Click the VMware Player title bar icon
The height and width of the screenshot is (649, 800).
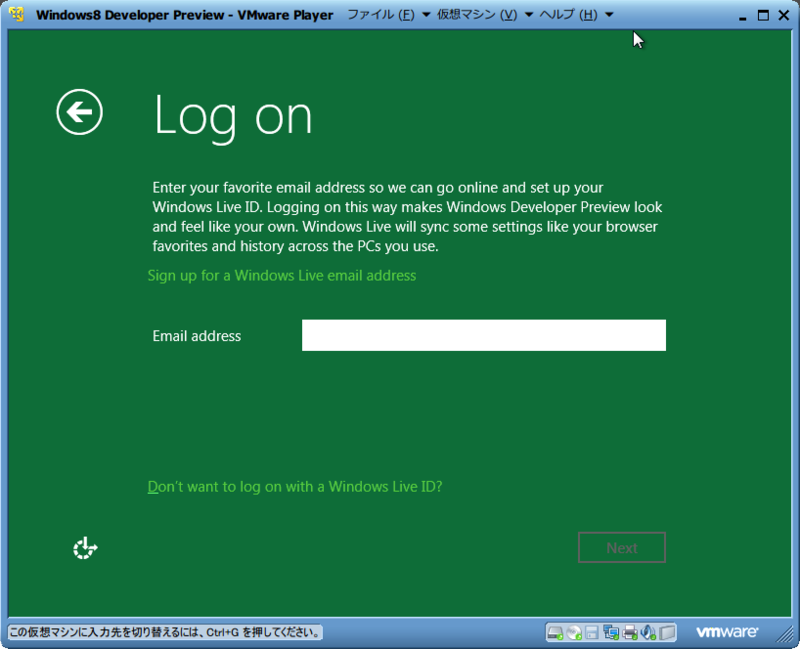17,14
